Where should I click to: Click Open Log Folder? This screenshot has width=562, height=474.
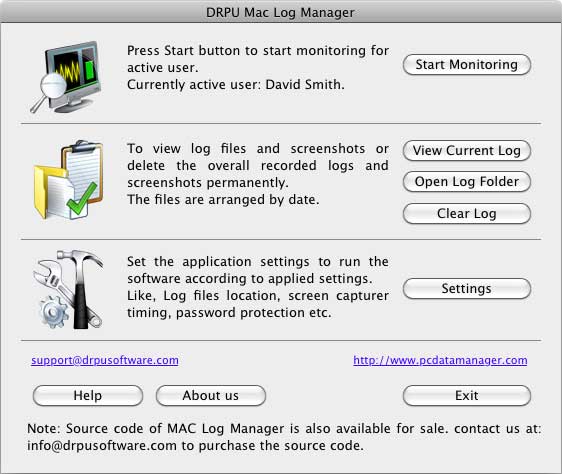(467, 182)
